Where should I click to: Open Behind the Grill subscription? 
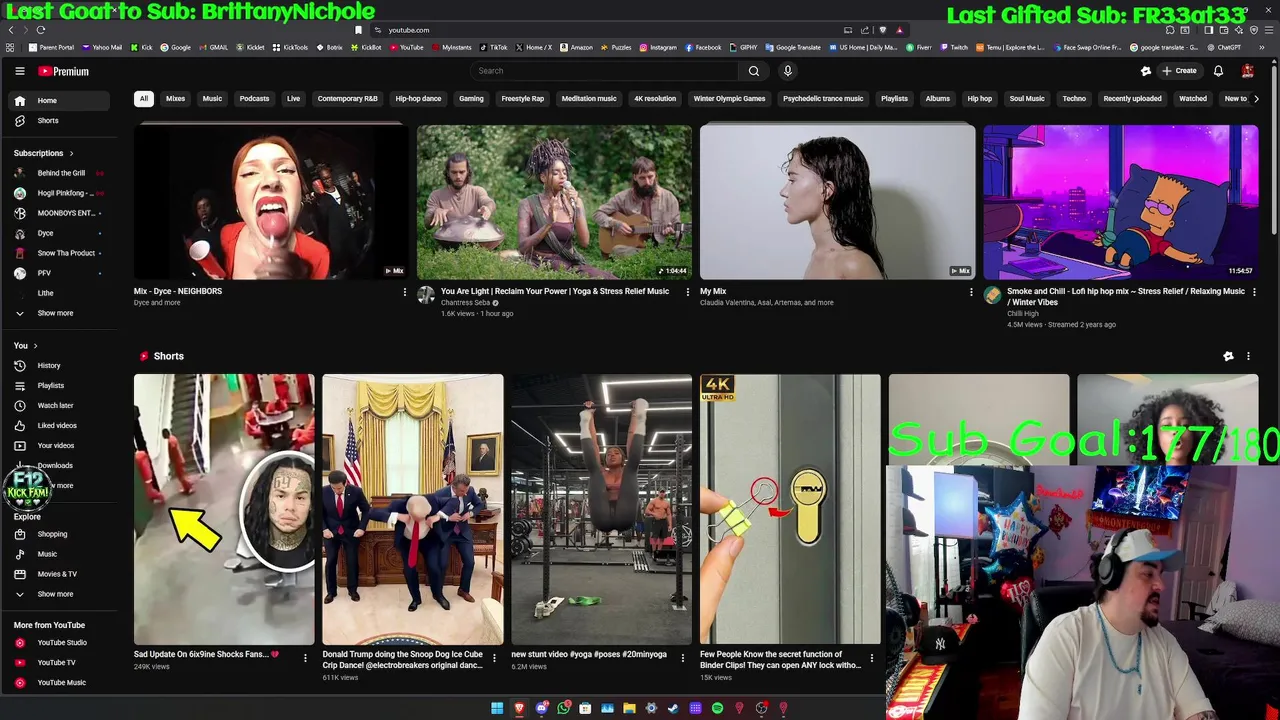coord(60,173)
